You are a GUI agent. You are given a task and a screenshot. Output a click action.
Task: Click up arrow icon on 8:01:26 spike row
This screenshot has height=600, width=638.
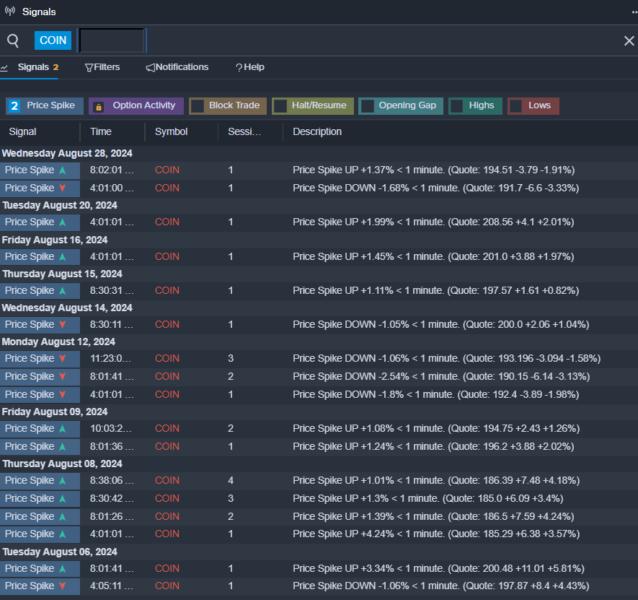(x=62, y=517)
